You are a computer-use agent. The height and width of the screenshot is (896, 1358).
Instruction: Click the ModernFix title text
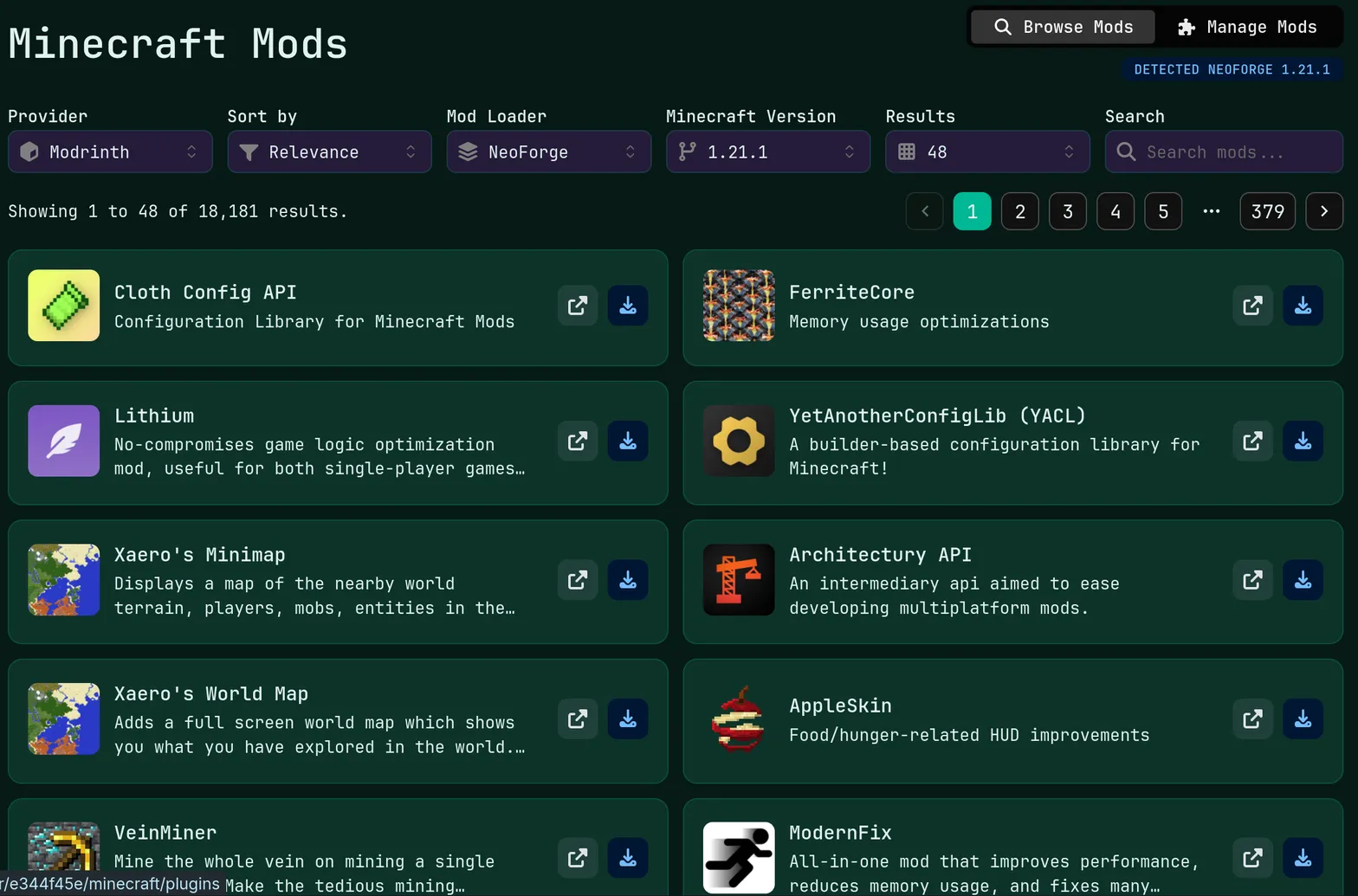pyautogui.click(x=840, y=833)
